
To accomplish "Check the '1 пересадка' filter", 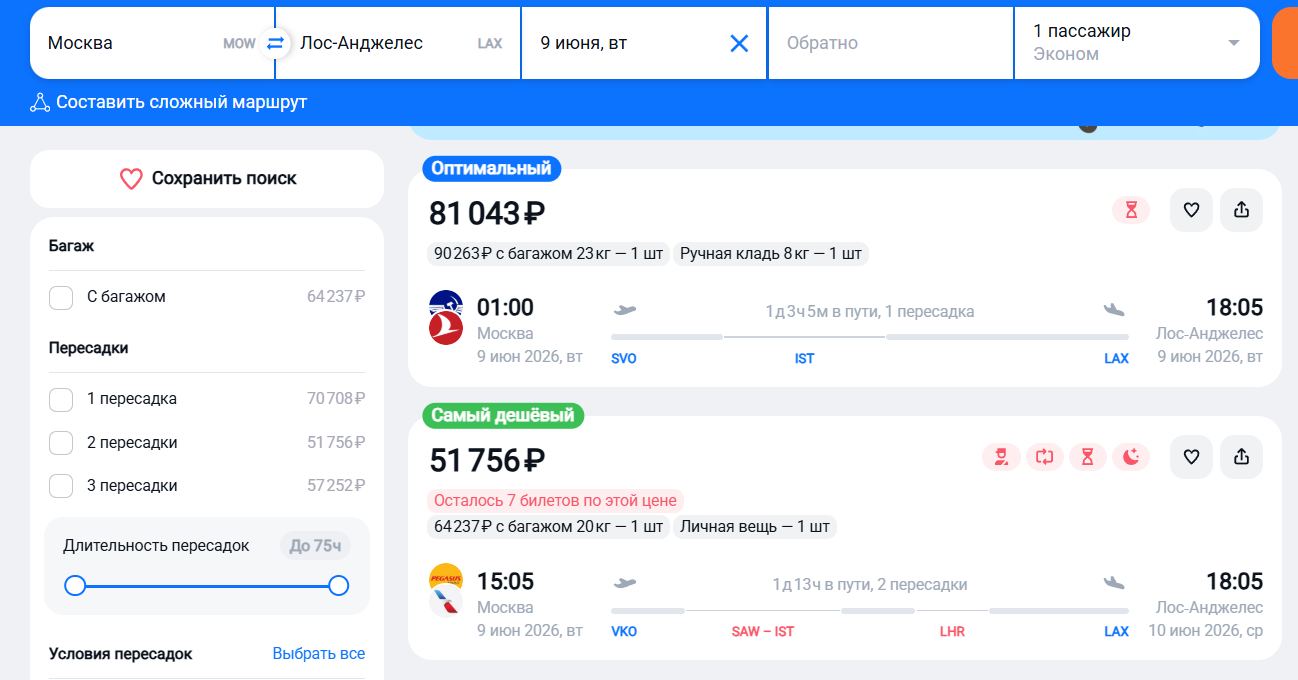I will 61,399.
